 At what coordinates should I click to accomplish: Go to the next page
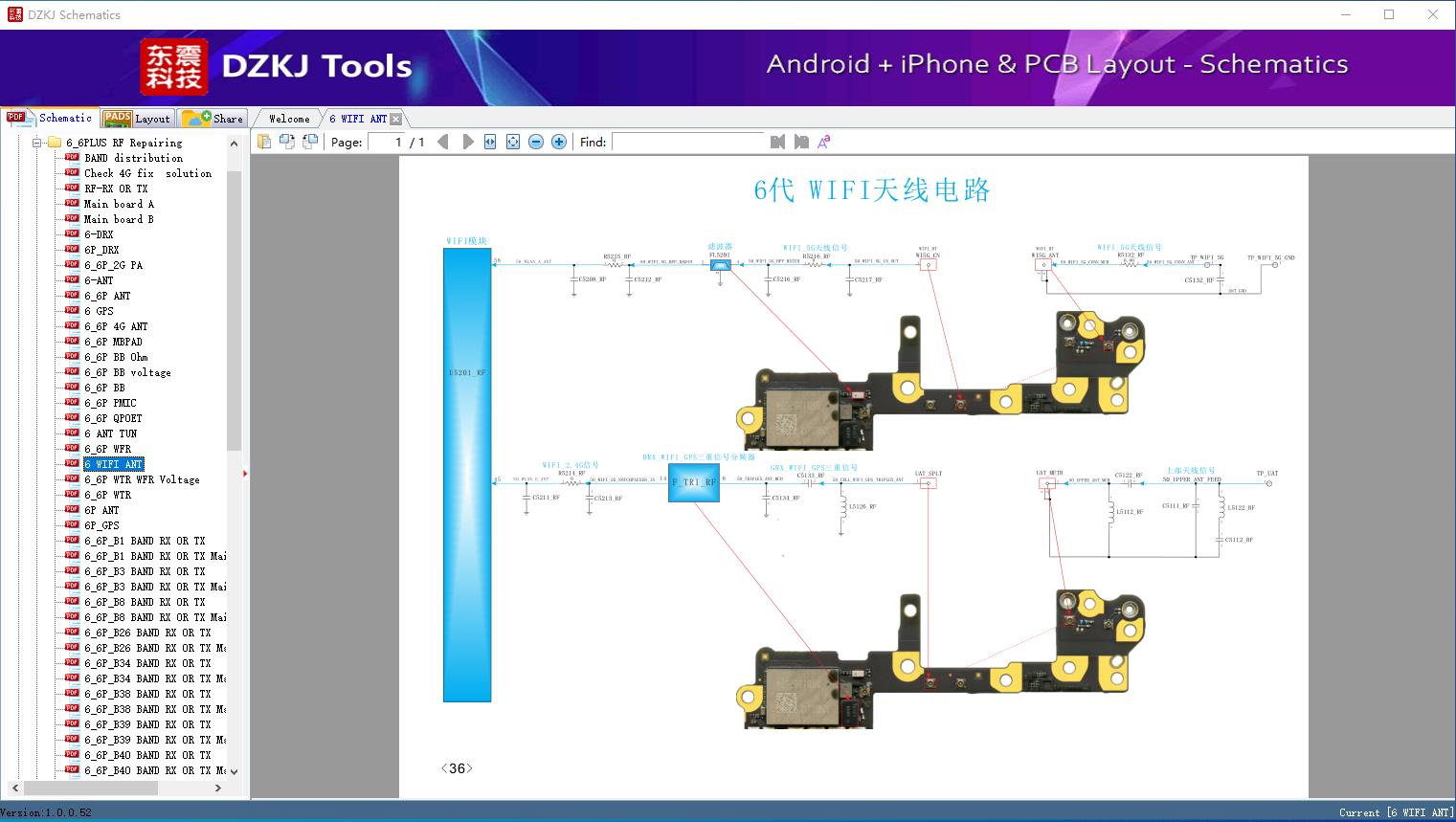[x=467, y=142]
